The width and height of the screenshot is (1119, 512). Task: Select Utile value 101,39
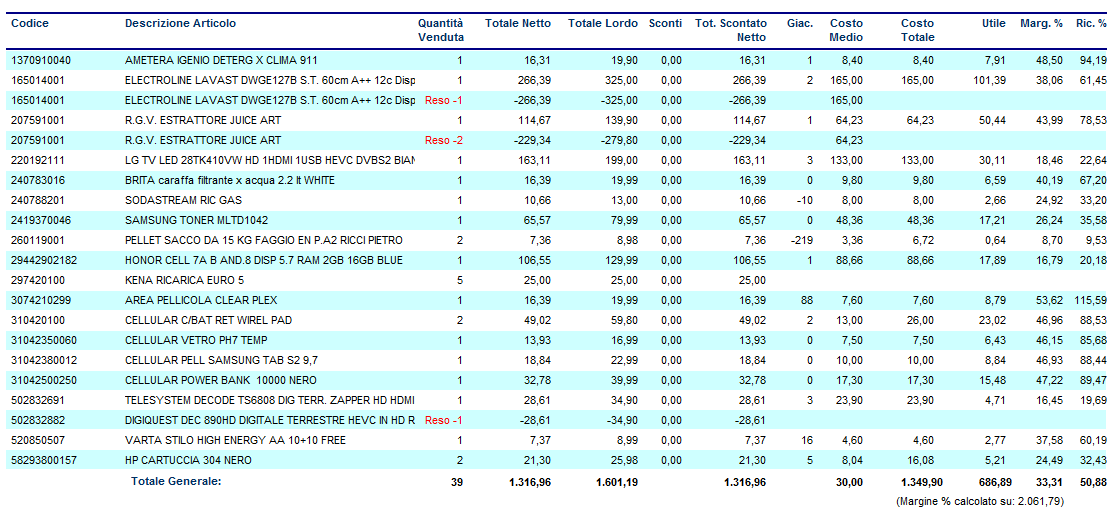pos(989,80)
